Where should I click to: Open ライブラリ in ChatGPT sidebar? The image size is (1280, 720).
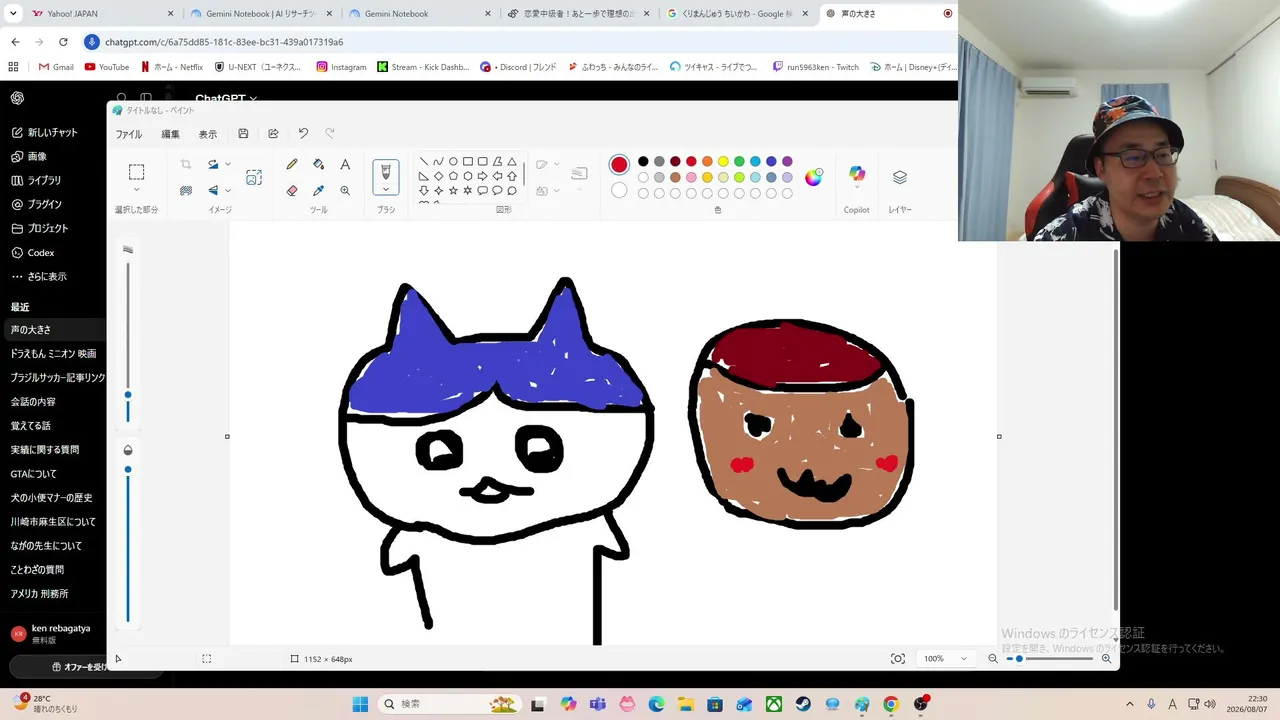click(x=52, y=180)
